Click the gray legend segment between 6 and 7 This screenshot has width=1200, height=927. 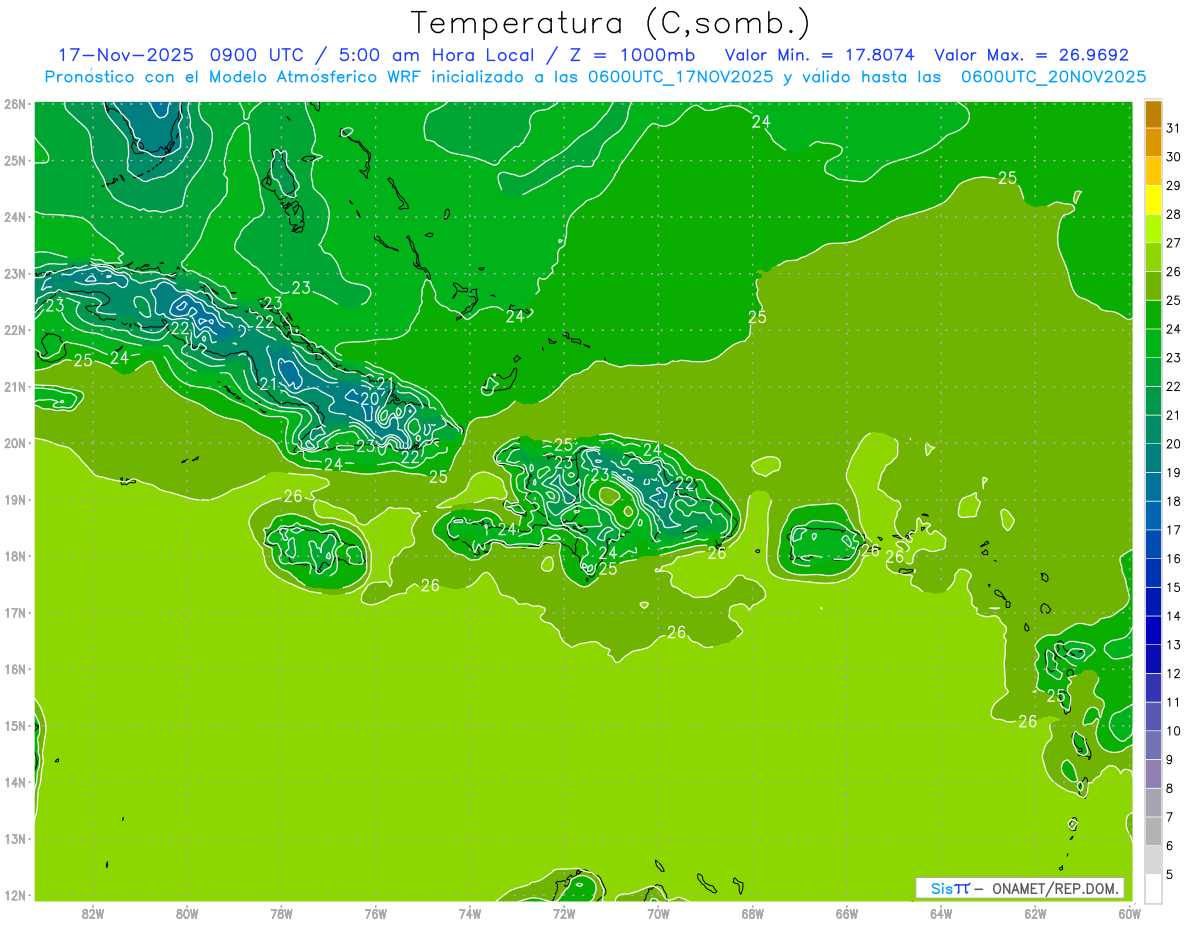tap(1153, 832)
